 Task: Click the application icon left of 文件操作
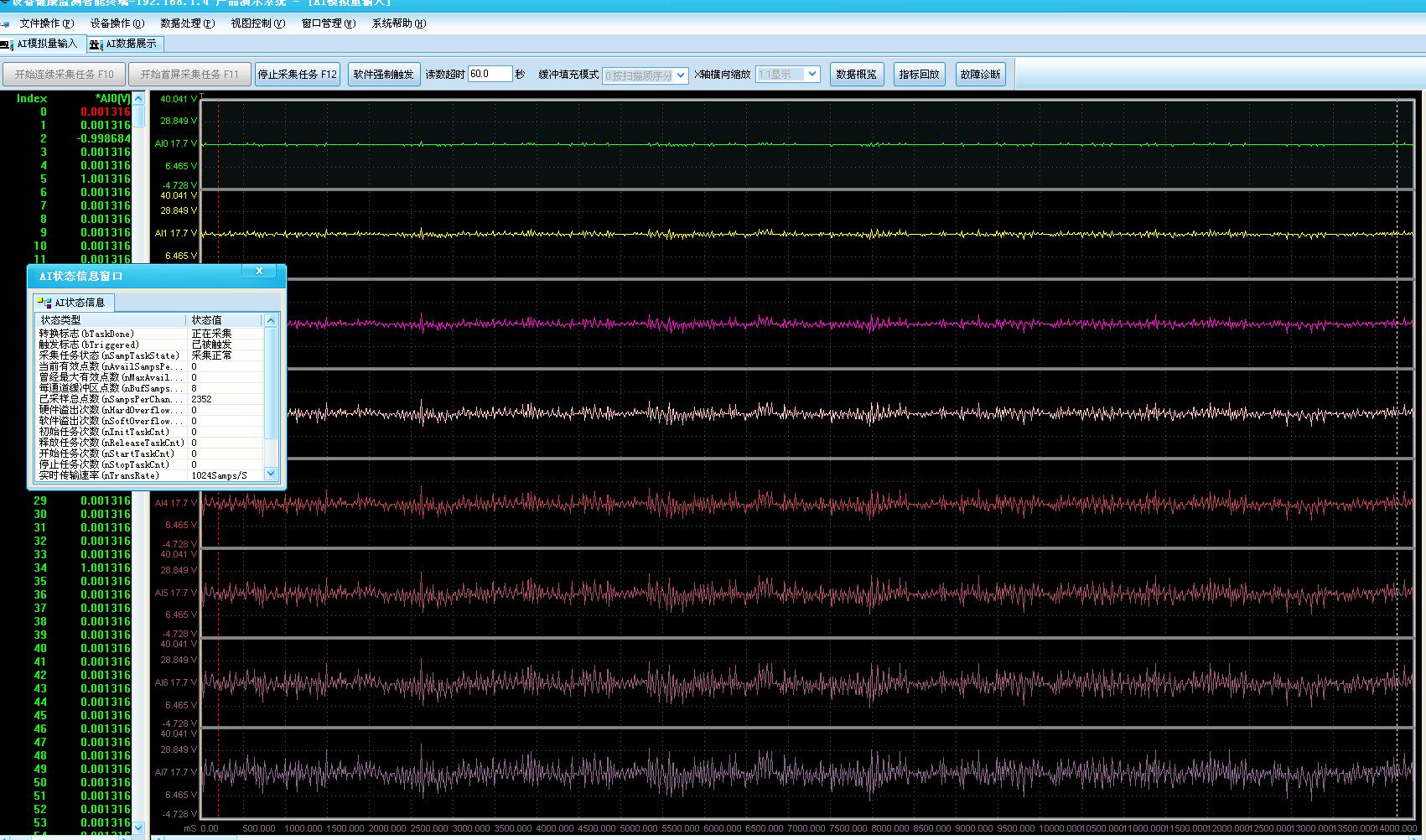pos(6,24)
